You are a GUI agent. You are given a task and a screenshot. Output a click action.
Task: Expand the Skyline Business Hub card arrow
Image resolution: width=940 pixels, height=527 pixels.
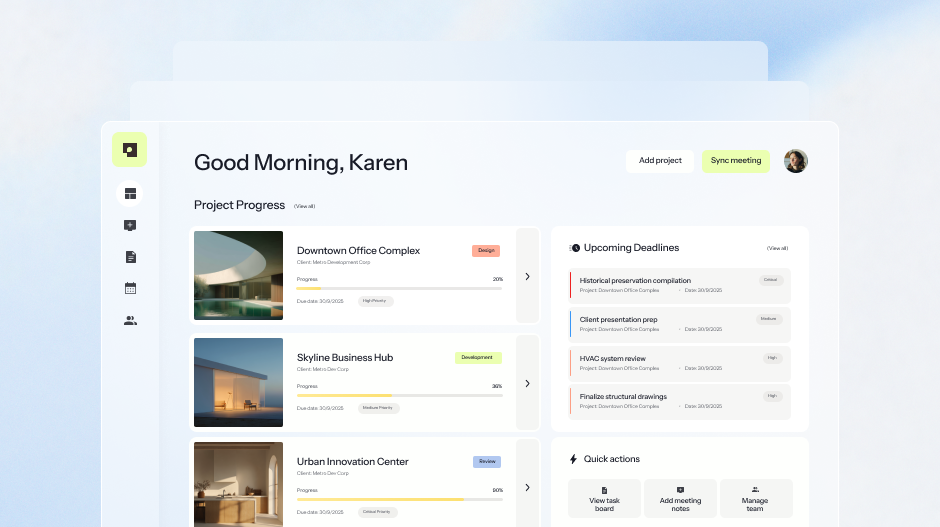point(528,383)
